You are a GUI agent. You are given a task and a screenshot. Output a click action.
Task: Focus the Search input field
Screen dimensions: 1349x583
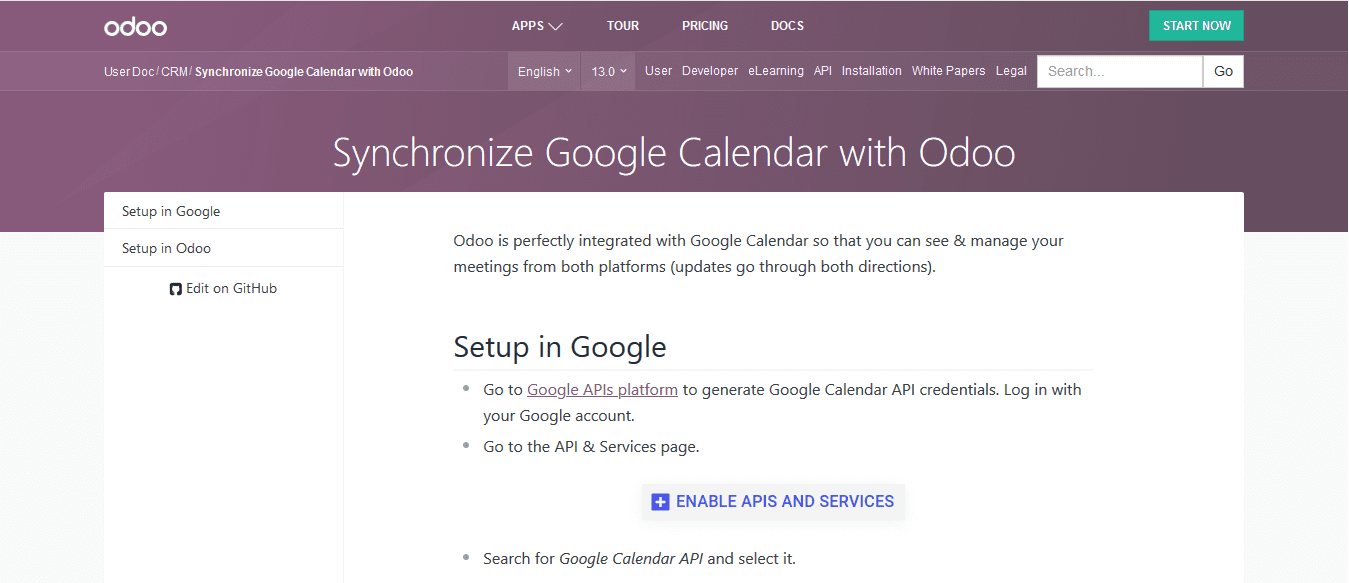pyautogui.click(x=1120, y=71)
